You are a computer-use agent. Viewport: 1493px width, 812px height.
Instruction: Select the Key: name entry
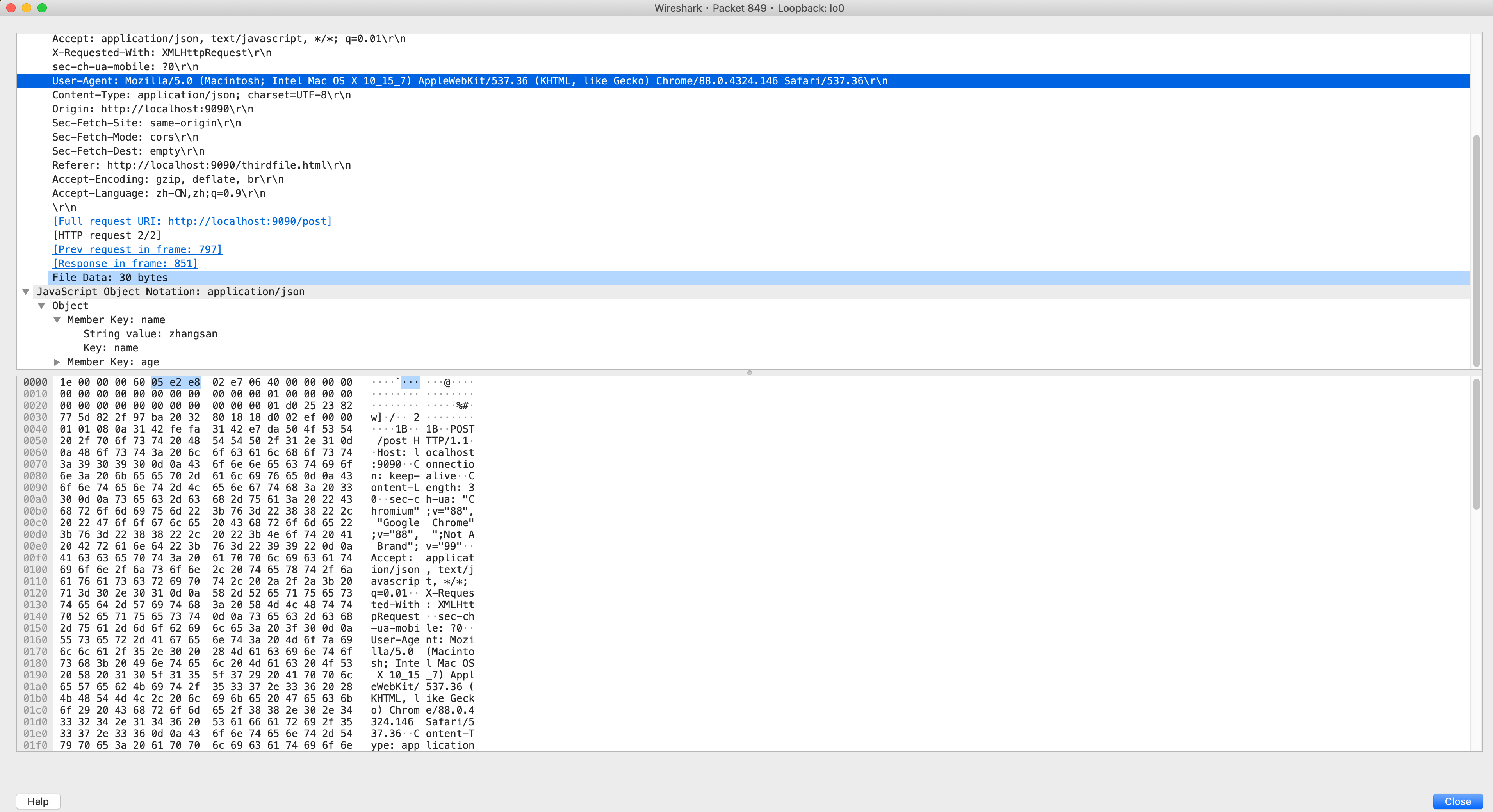point(110,348)
